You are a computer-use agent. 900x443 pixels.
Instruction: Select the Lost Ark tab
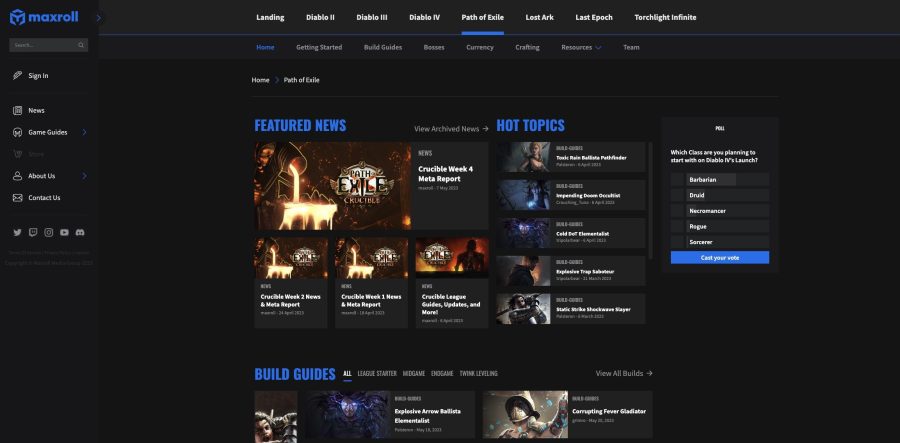coord(540,17)
